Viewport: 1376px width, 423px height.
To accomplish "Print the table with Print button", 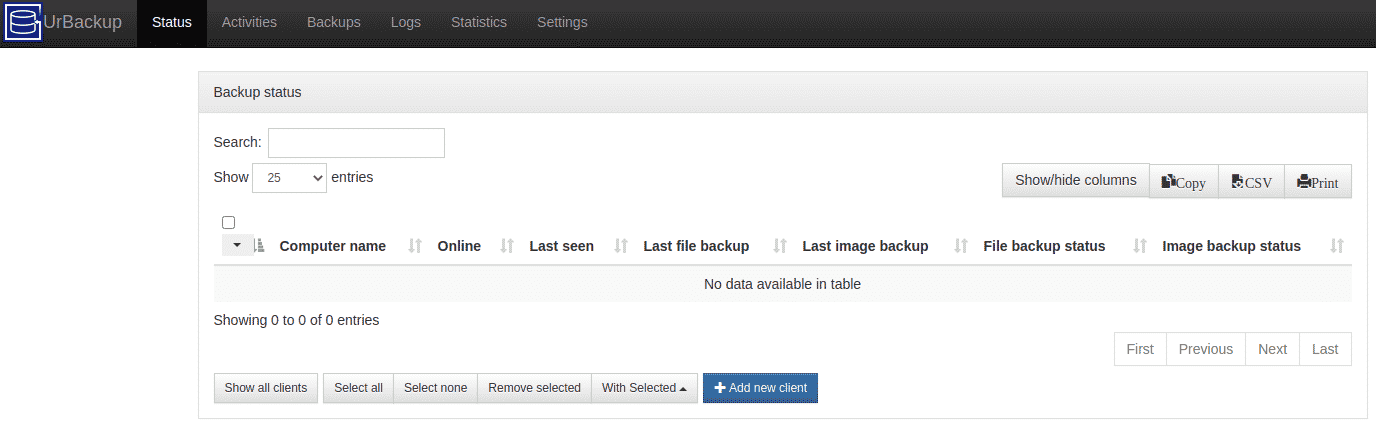I will click(x=1318, y=182).
